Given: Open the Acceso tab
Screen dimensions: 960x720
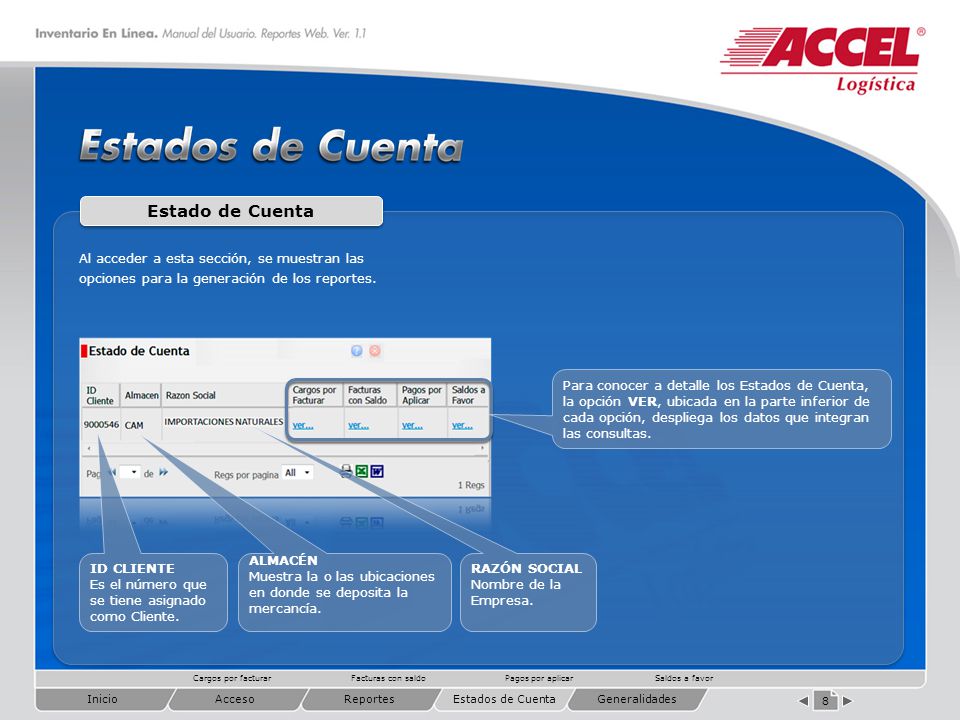Looking at the screenshot, I should (x=234, y=699).
